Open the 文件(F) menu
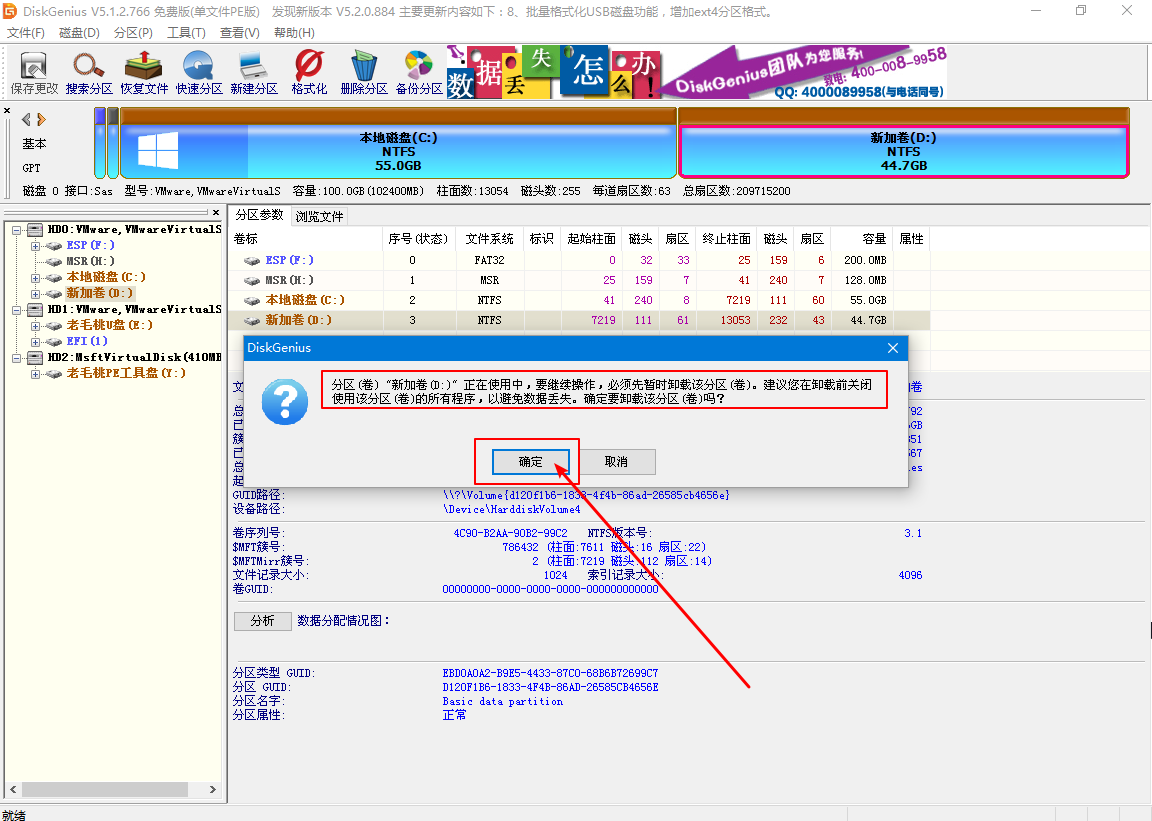 point(26,33)
